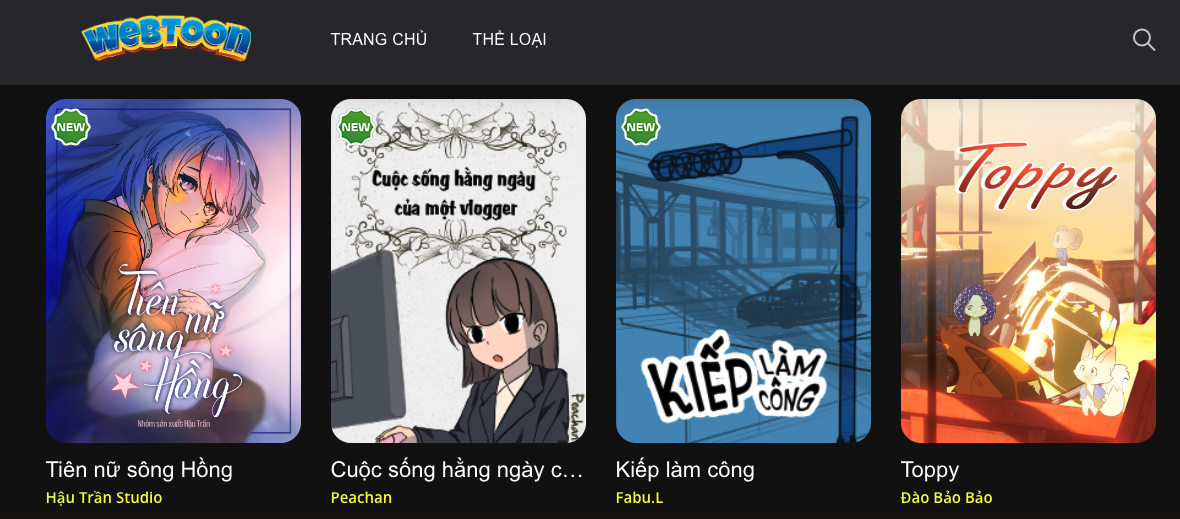Open THỂ LOẠI menu

[509, 39]
